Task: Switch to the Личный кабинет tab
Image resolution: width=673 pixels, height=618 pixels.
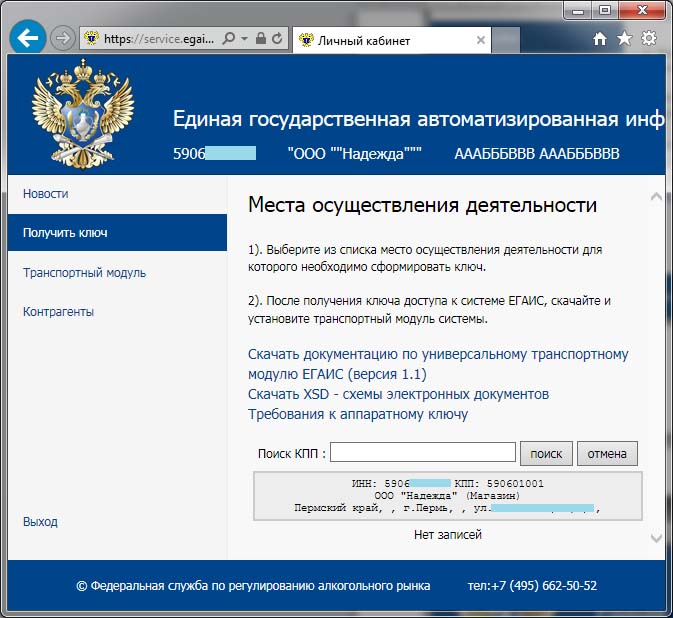Action: (391, 40)
